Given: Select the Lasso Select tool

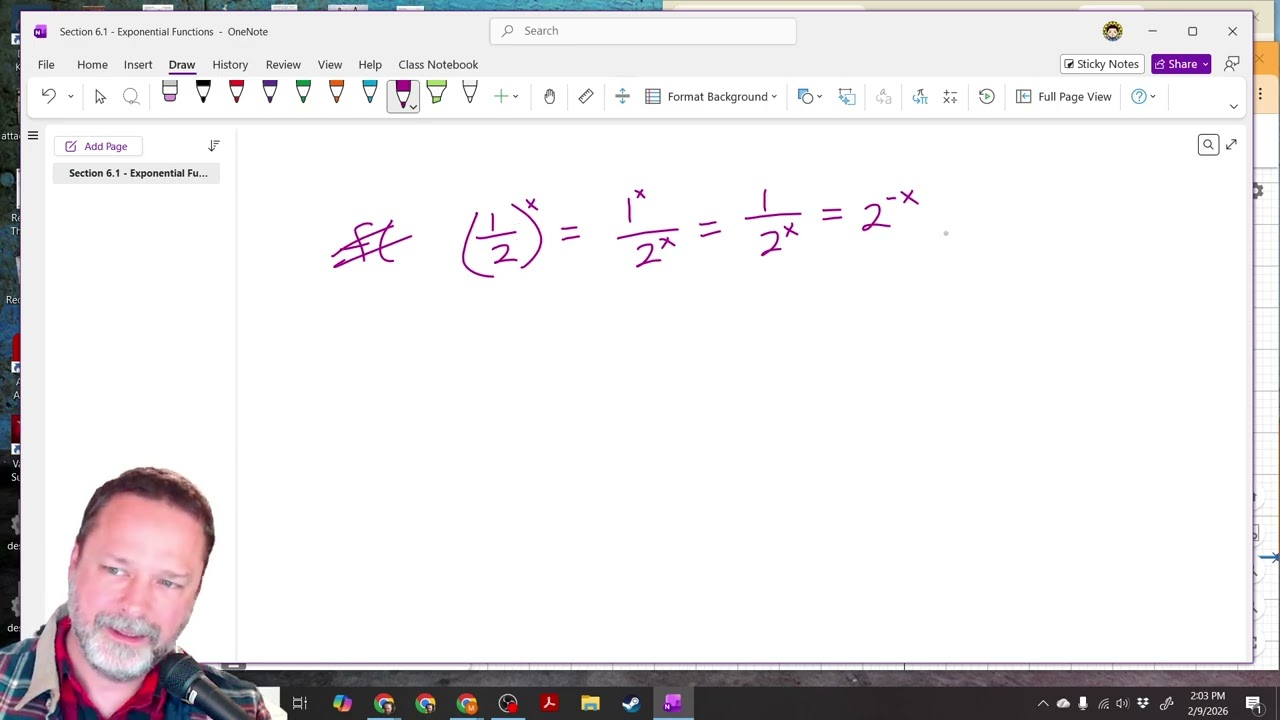Looking at the screenshot, I should tap(131, 96).
